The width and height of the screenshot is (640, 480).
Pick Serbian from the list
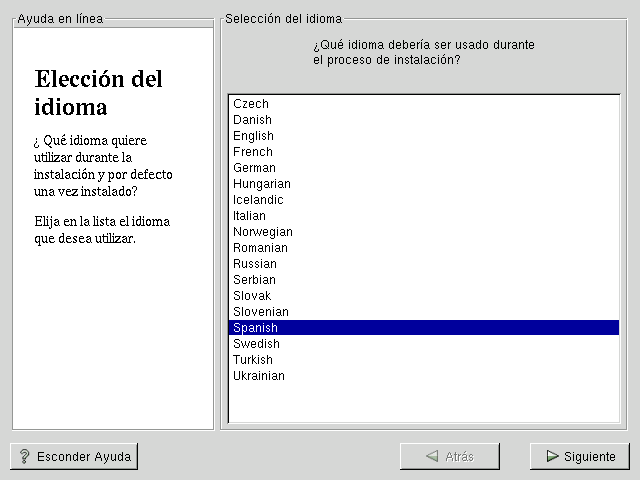point(254,280)
